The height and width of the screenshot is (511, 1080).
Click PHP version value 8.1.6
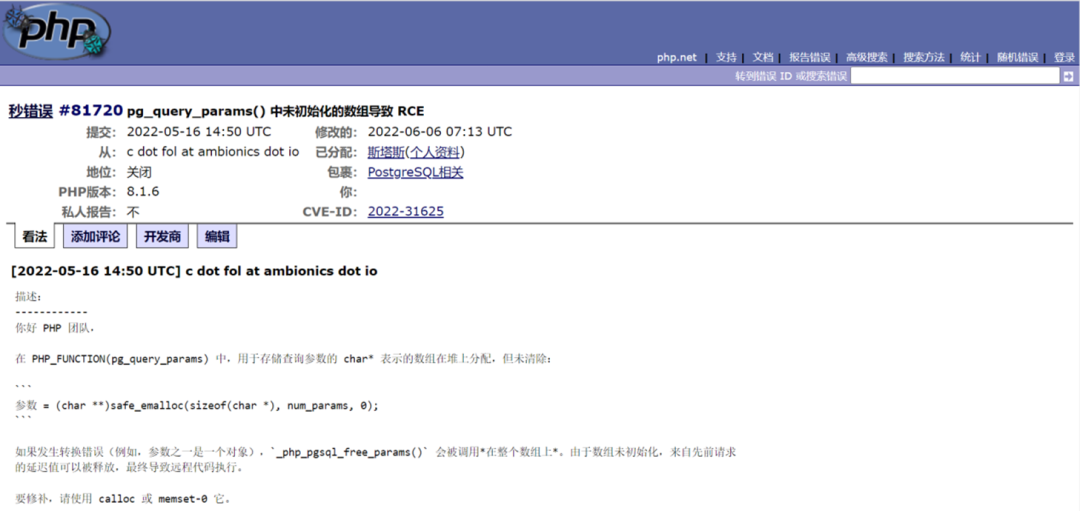coord(143,191)
